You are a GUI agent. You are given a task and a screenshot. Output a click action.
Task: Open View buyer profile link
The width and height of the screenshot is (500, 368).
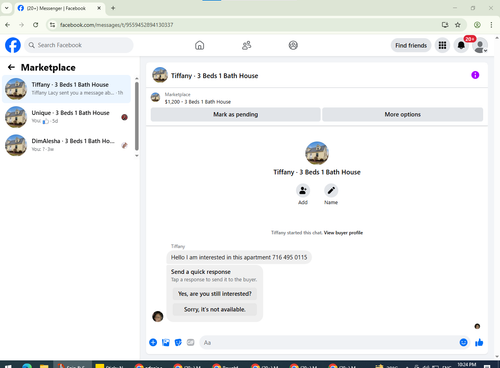click(x=343, y=233)
